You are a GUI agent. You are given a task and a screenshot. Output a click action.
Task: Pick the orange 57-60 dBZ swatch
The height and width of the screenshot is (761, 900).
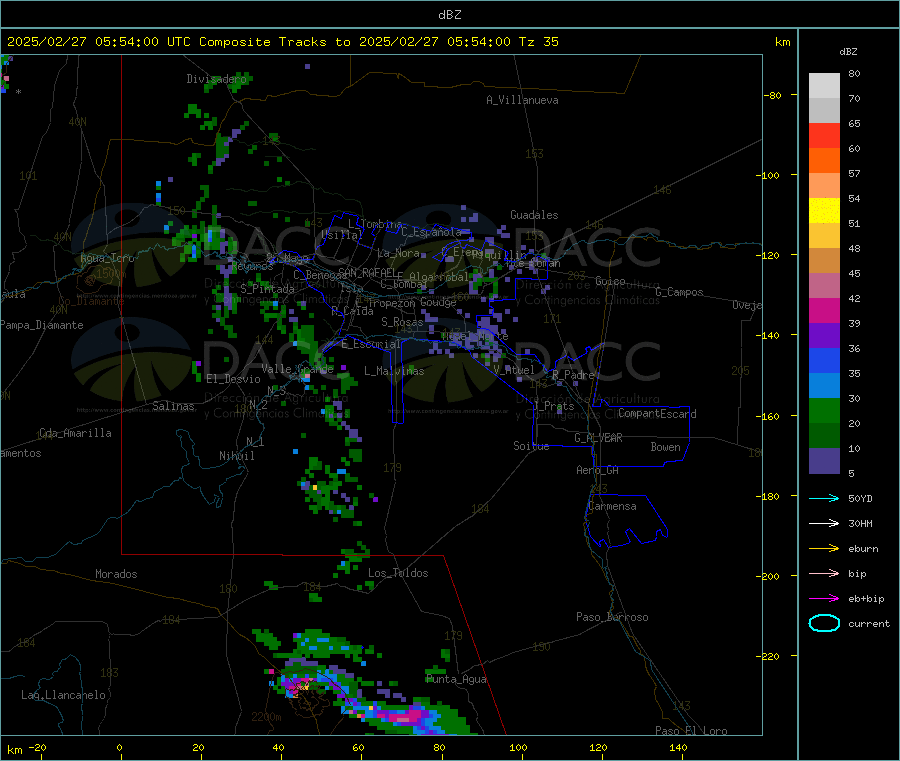(824, 161)
